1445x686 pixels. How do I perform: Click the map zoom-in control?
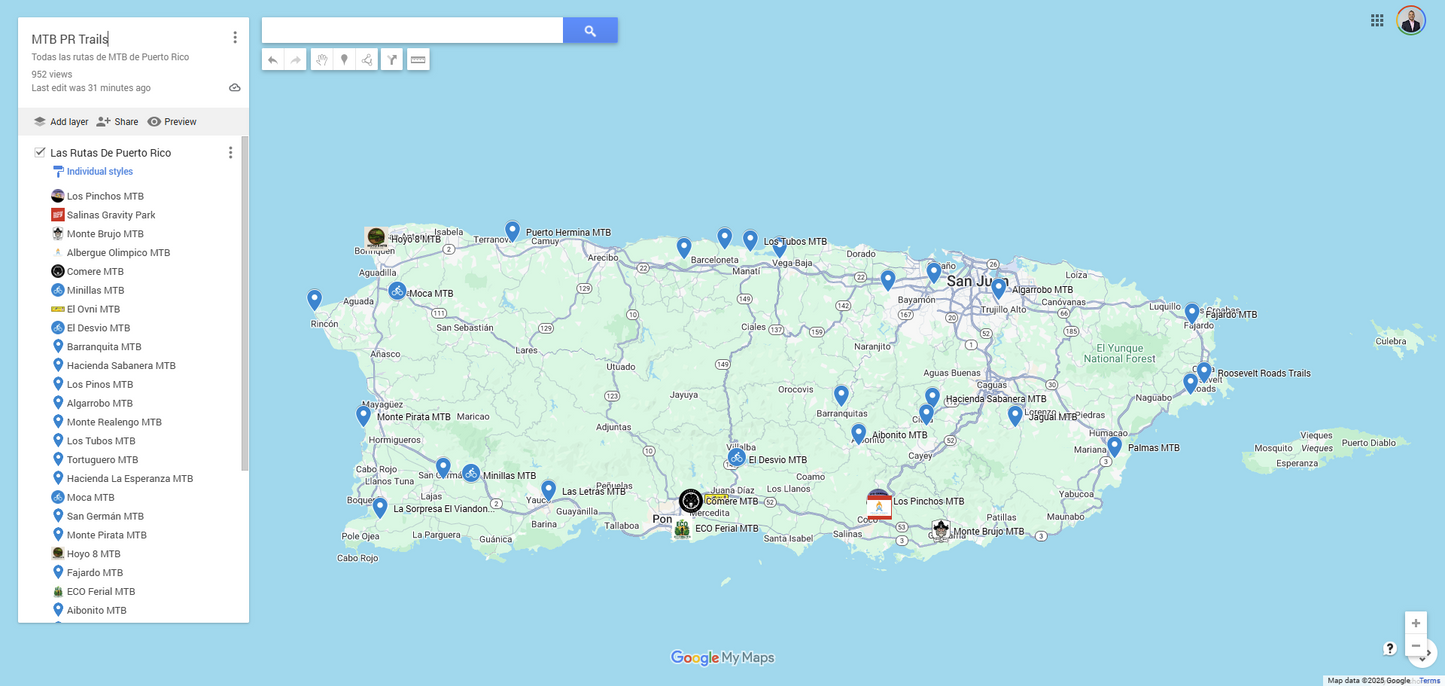1416,622
